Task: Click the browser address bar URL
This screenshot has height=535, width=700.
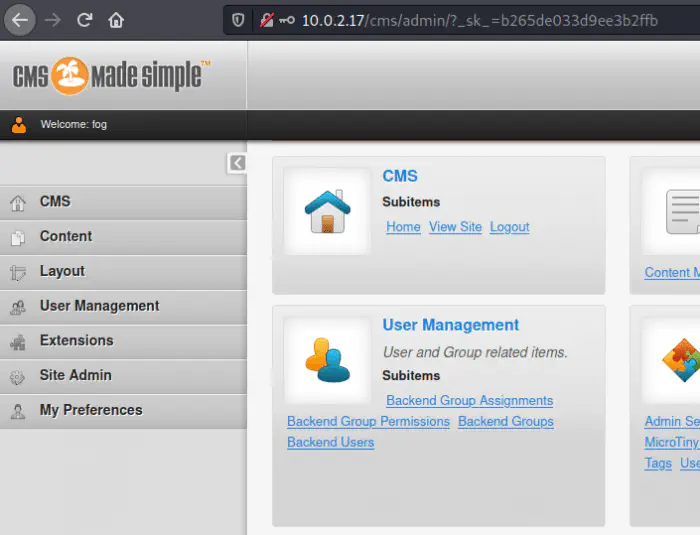Action: coord(480,19)
